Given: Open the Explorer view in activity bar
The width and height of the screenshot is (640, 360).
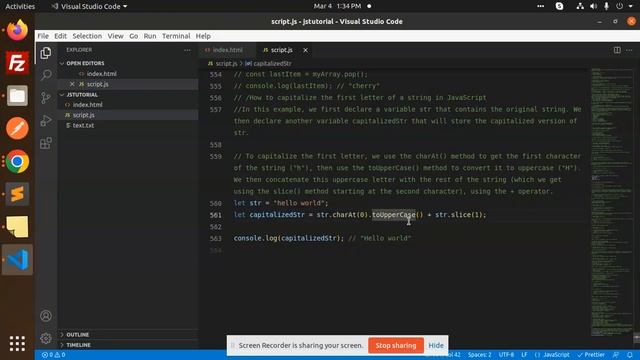Looking at the screenshot, I should tap(46, 53).
